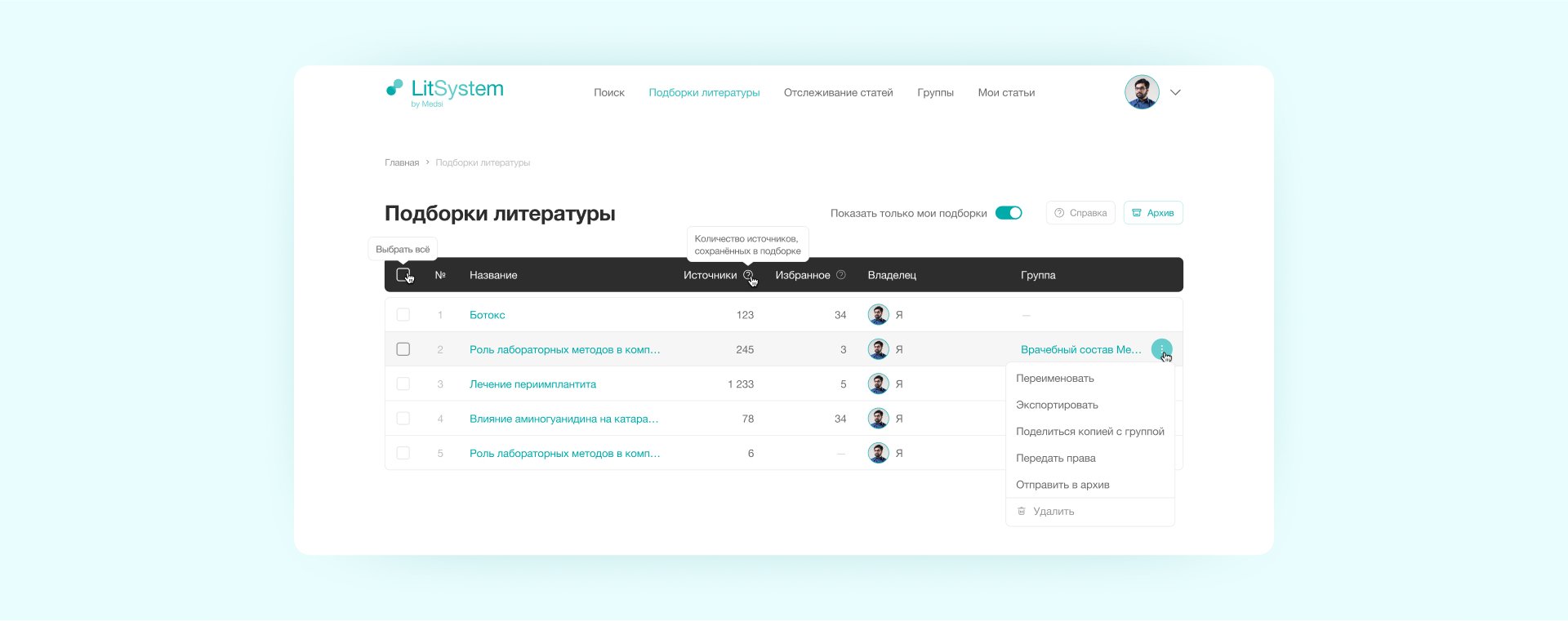
Task: Open Лечение периимплантита collection
Action: point(532,384)
